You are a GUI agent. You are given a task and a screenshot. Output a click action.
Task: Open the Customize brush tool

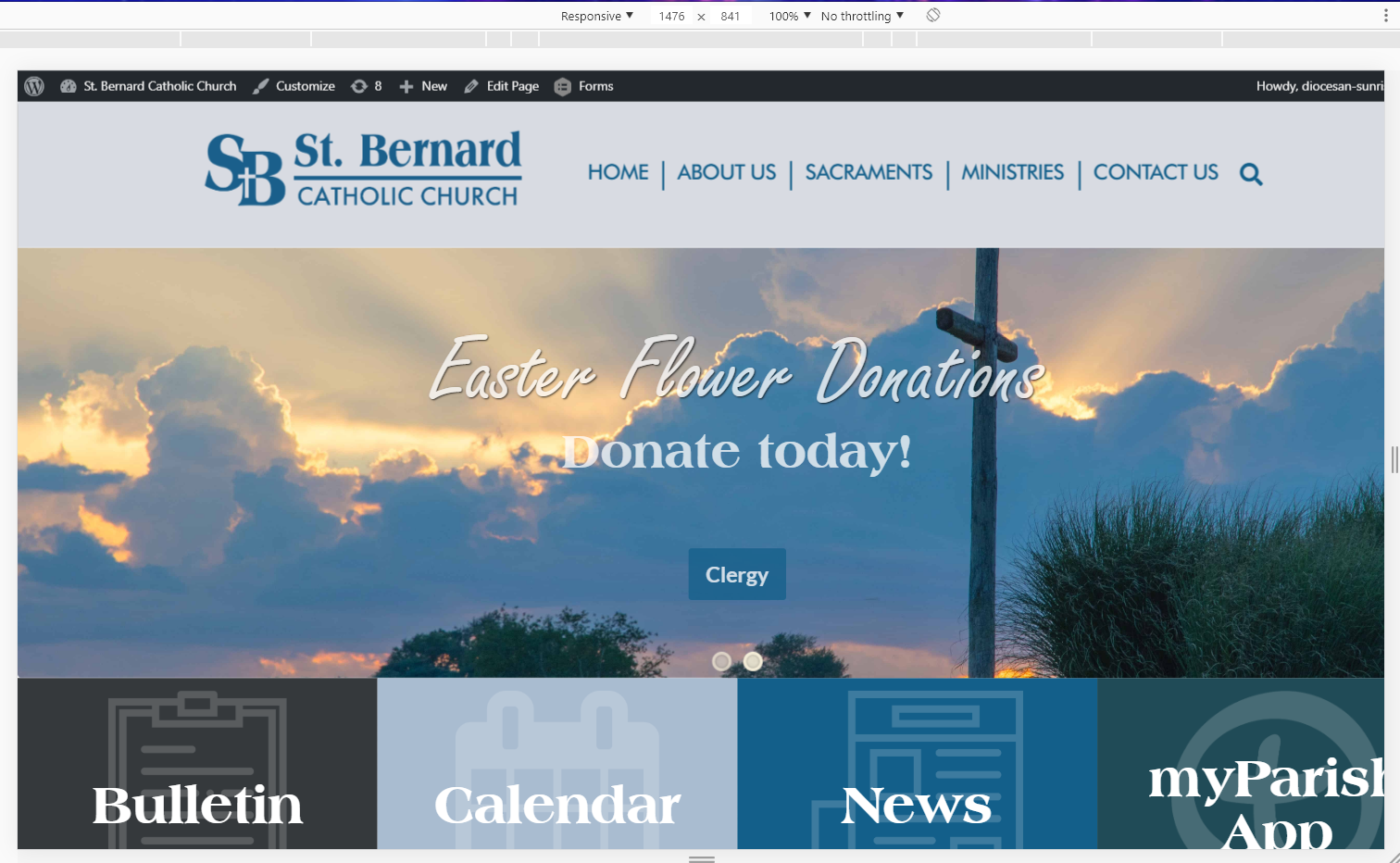pyautogui.click(x=262, y=86)
